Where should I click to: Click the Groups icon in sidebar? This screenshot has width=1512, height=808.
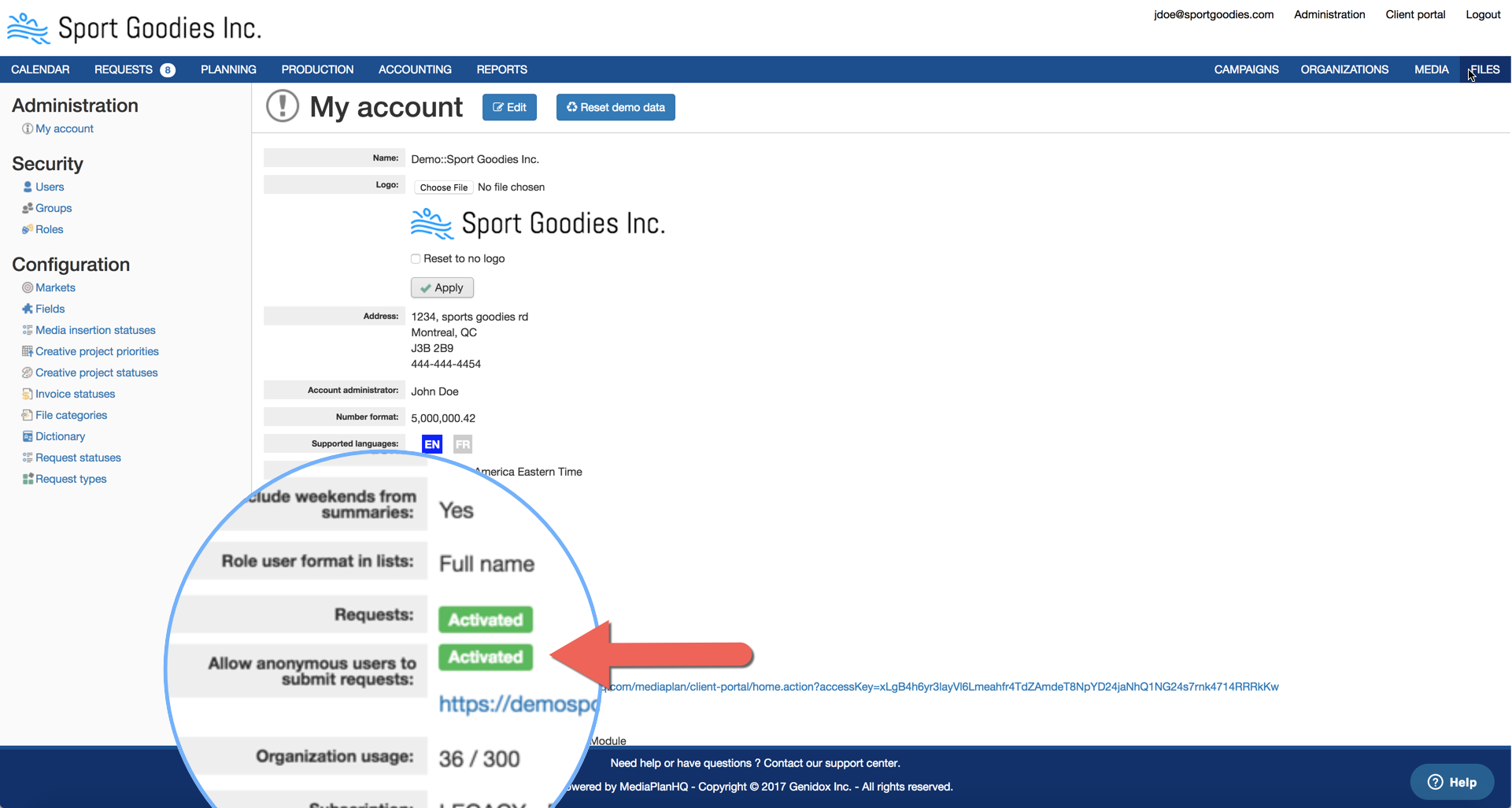(28, 209)
